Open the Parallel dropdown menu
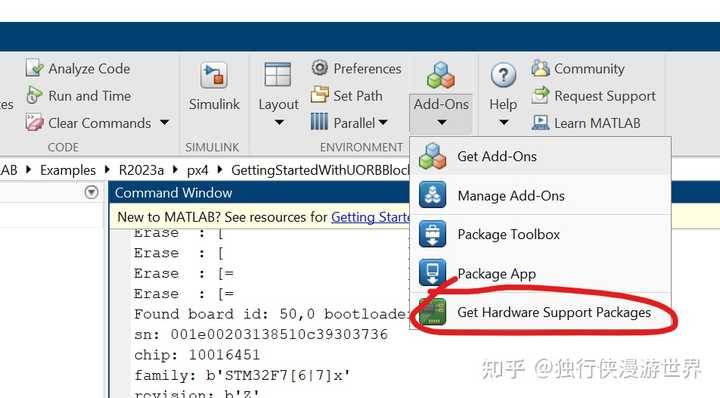 point(349,123)
